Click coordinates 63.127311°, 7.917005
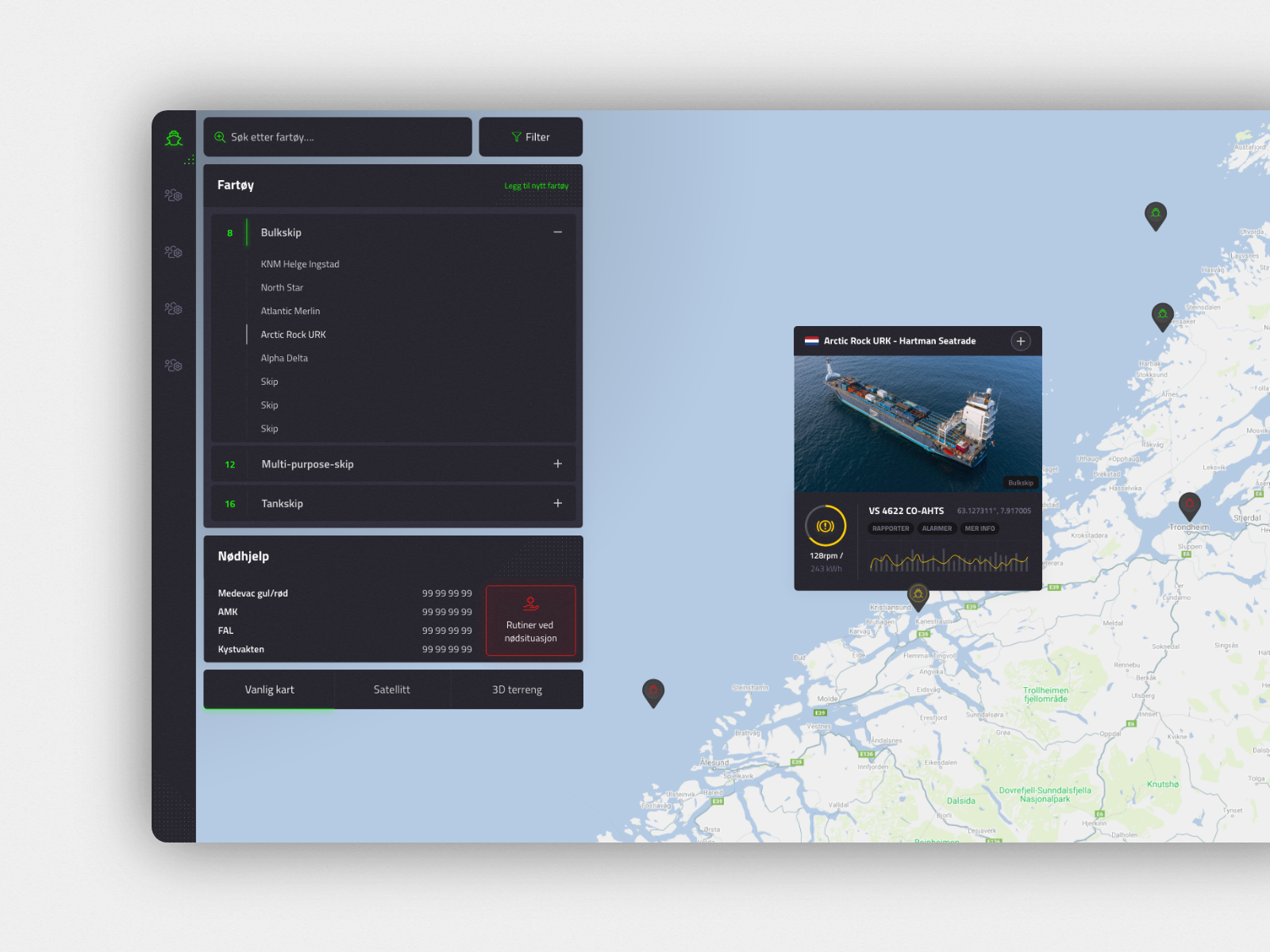This screenshot has height=952, width=1270. coord(994,511)
